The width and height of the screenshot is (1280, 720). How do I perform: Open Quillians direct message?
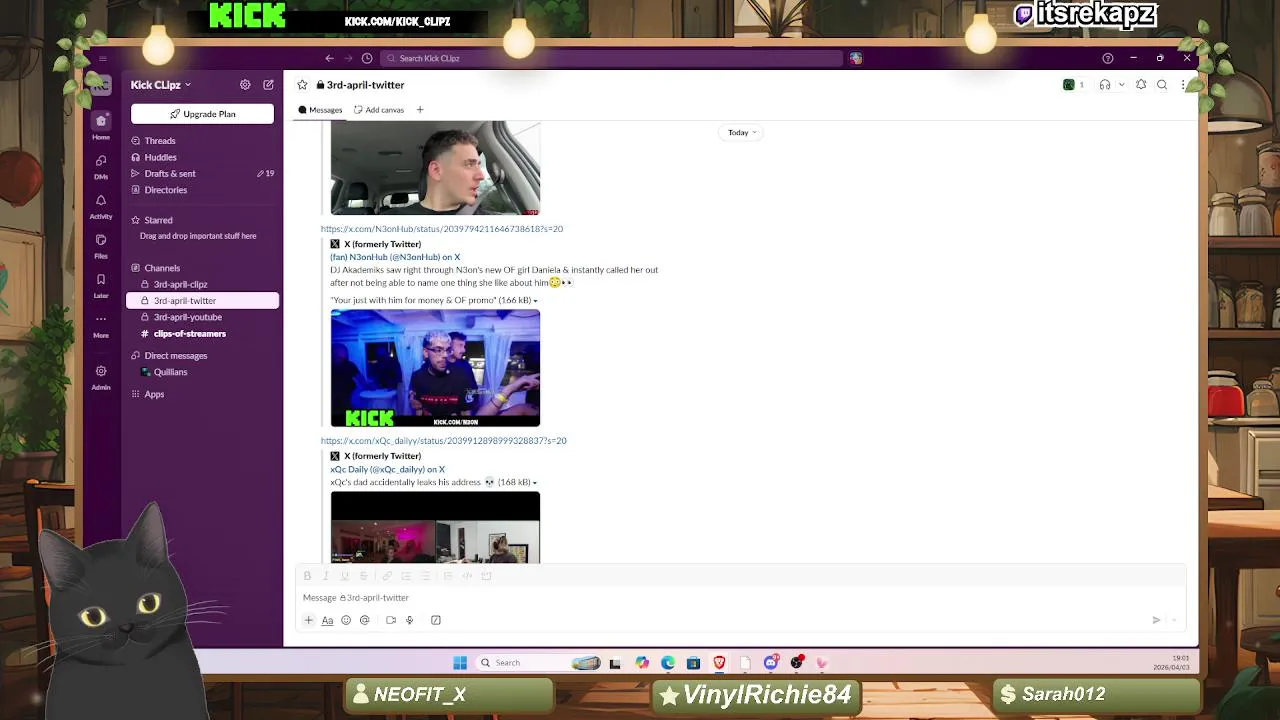click(x=202, y=372)
